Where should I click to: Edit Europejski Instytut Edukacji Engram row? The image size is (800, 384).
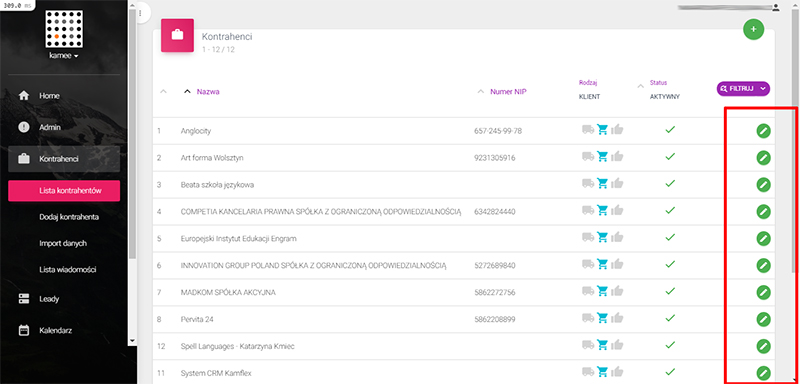click(x=763, y=239)
